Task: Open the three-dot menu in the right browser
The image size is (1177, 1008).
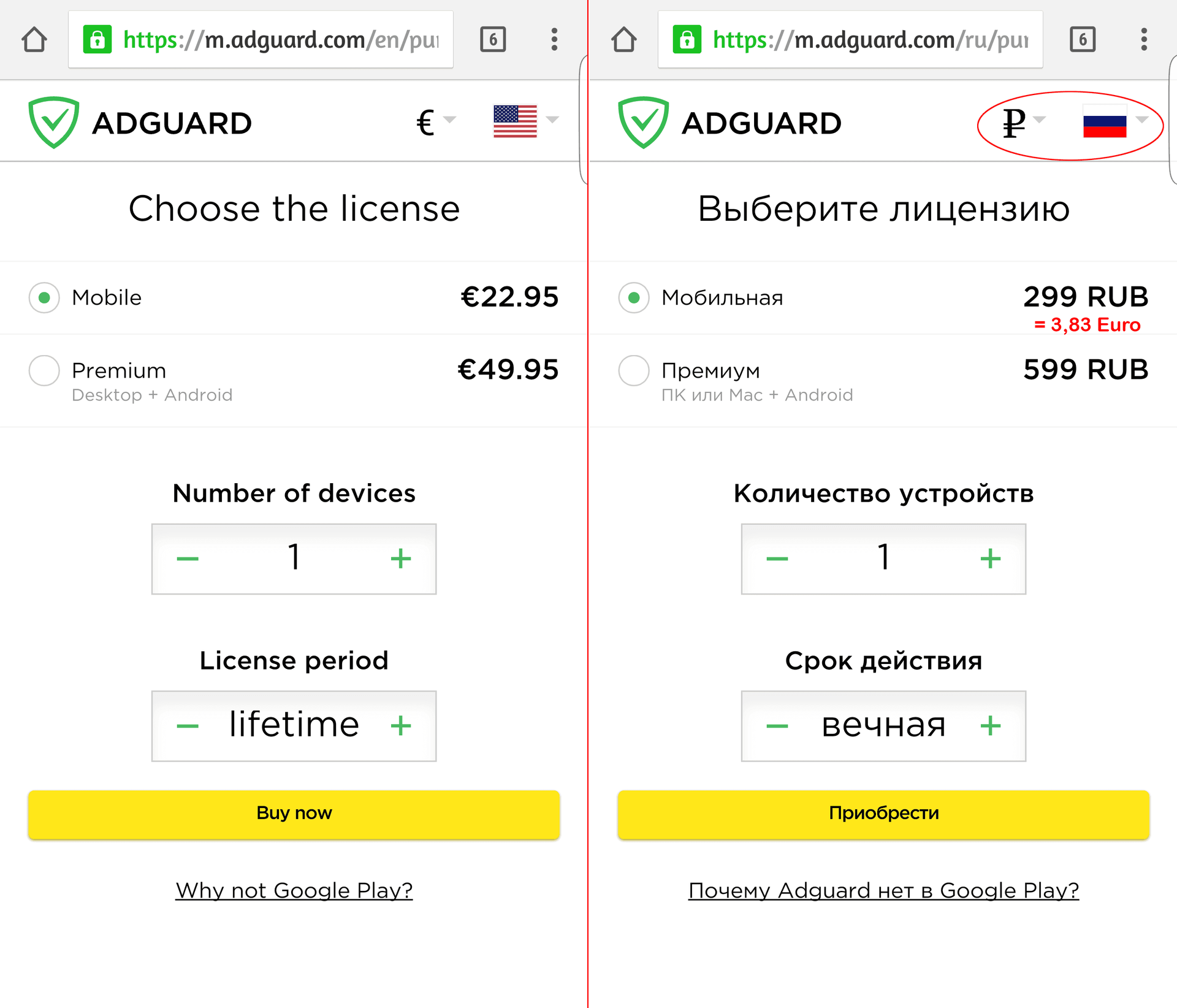Action: pos(1144,40)
